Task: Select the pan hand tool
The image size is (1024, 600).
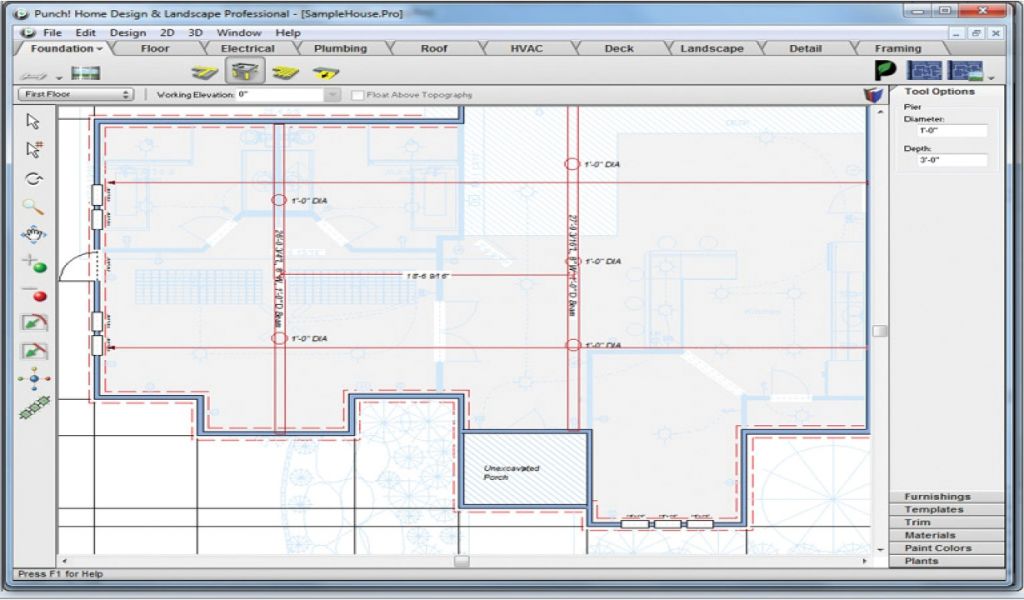Action: coord(33,235)
